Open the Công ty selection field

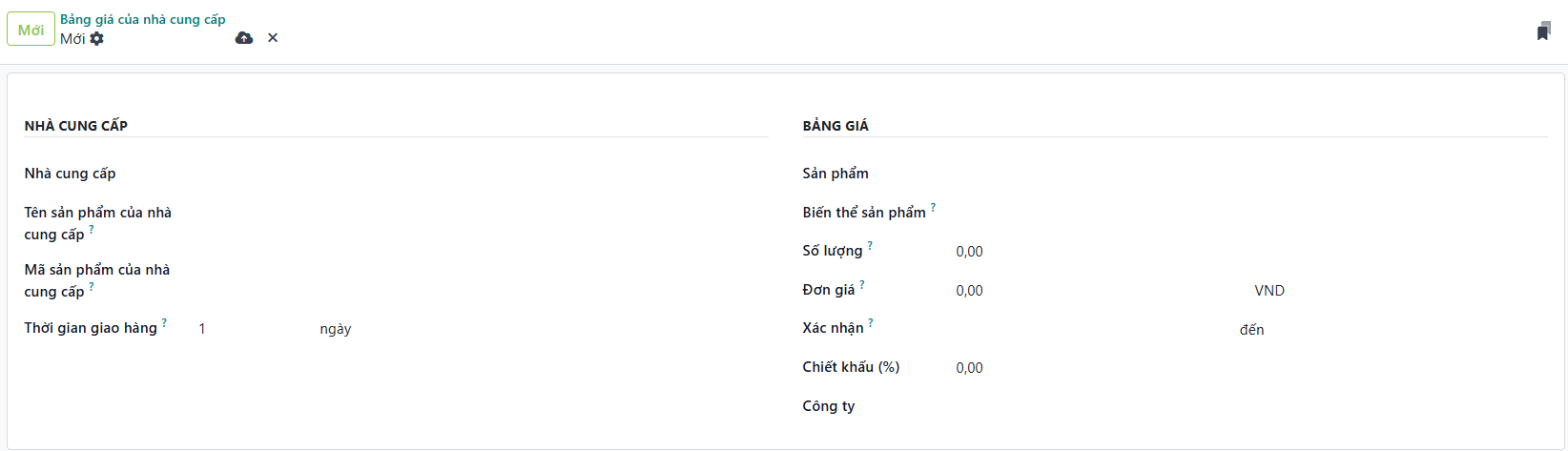click(x=1249, y=406)
